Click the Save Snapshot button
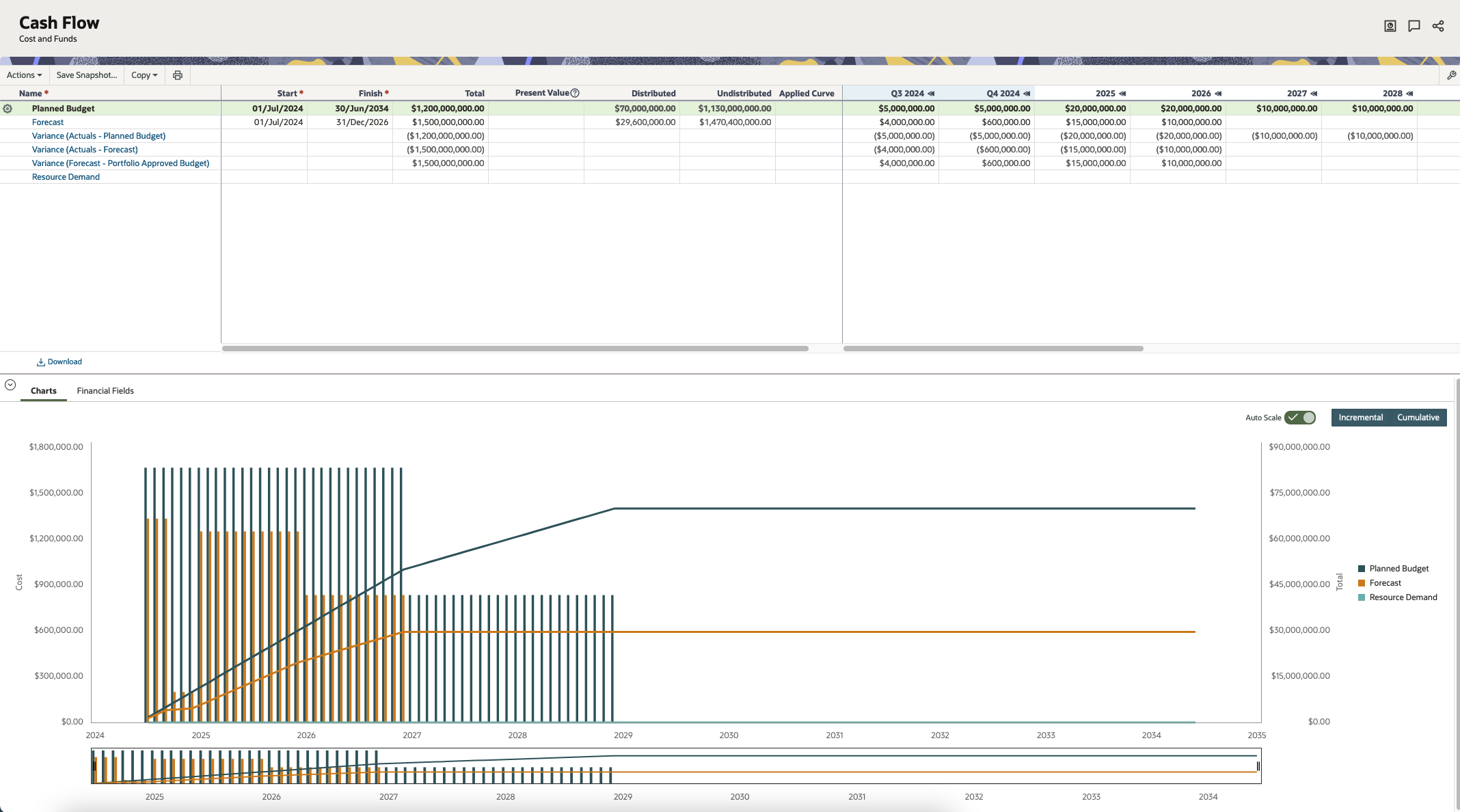The width and height of the screenshot is (1460, 812). pos(86,75)
